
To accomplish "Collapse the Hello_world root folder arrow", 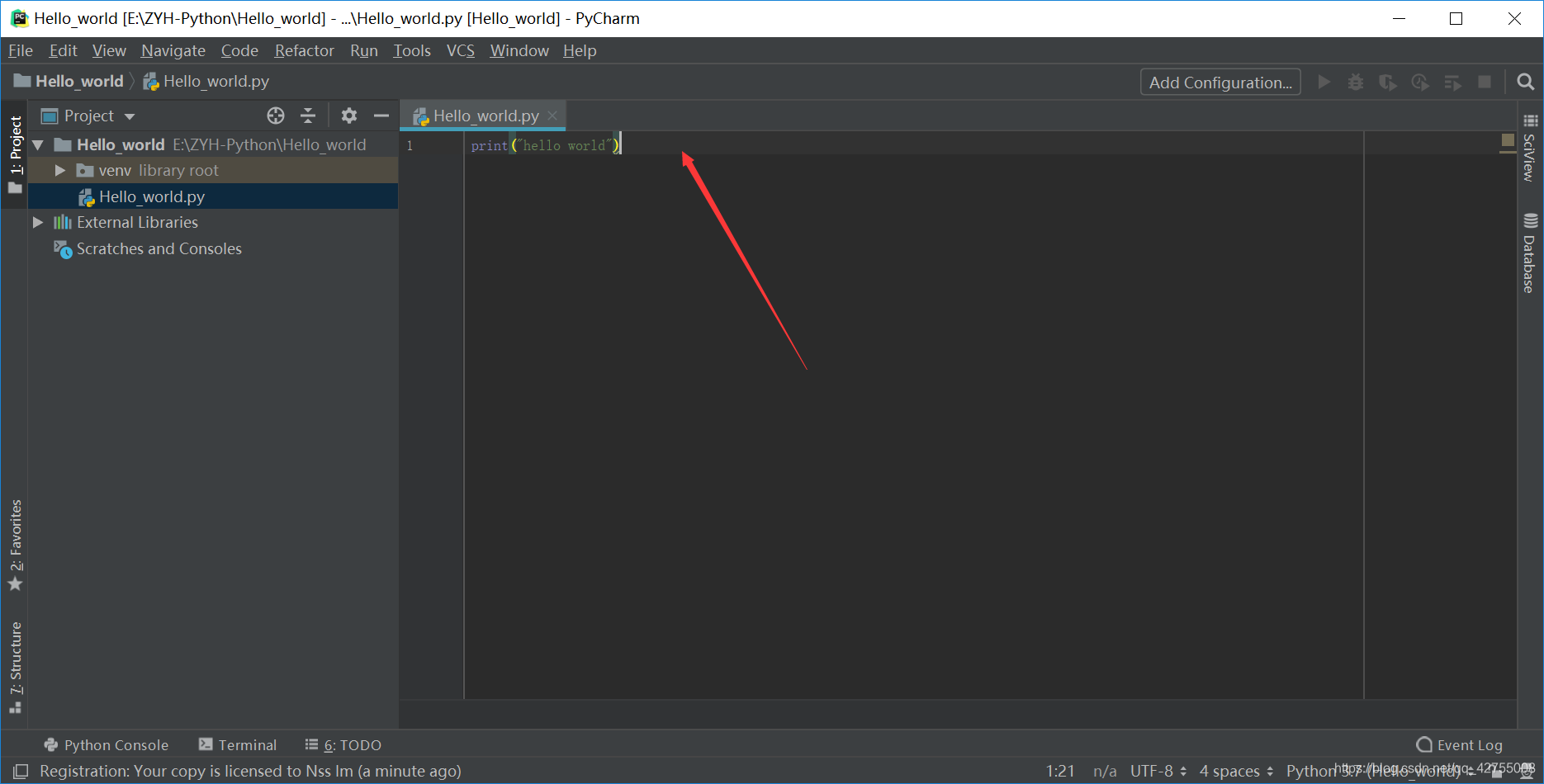I will [38, 144].
